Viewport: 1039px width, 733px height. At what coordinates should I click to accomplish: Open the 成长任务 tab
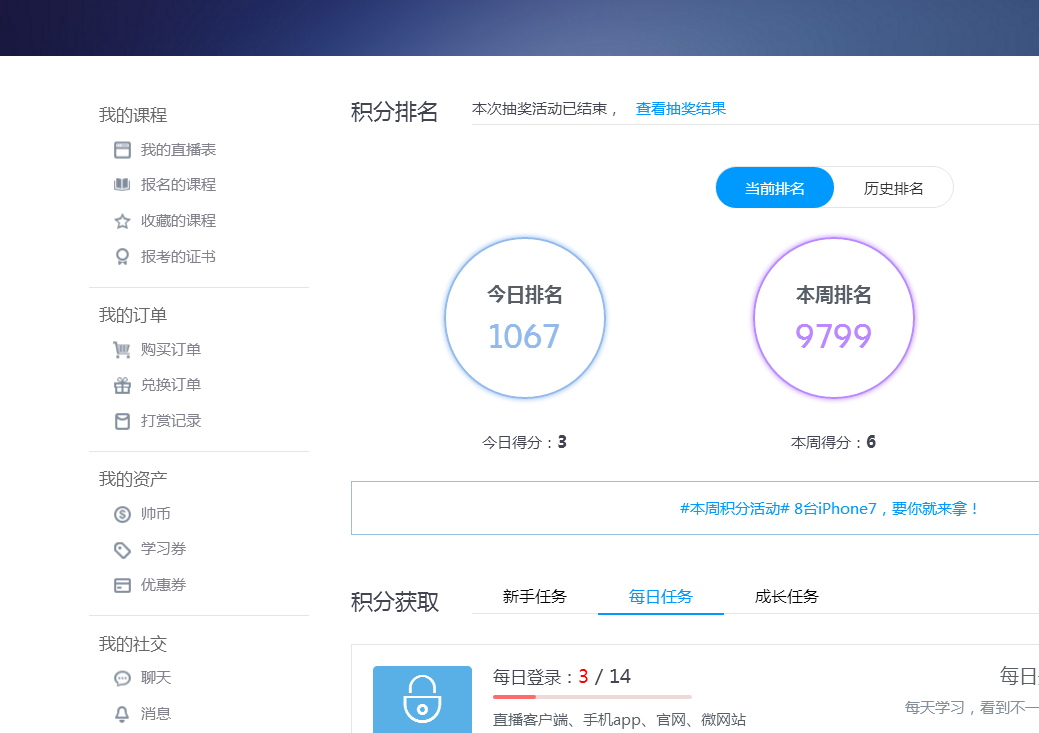pyautogui.click(x=786, y=597)
